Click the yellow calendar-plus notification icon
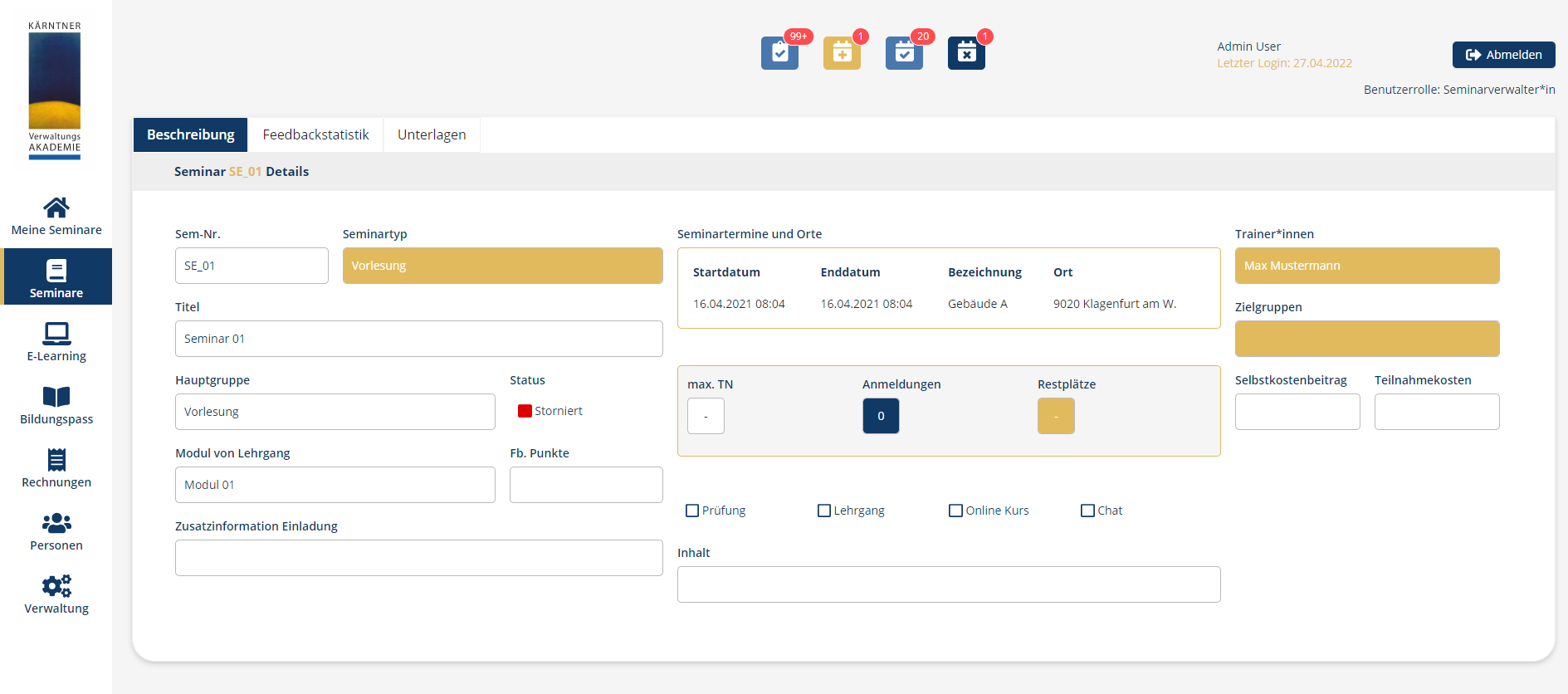1568x694 pixels. coord(842,53)
